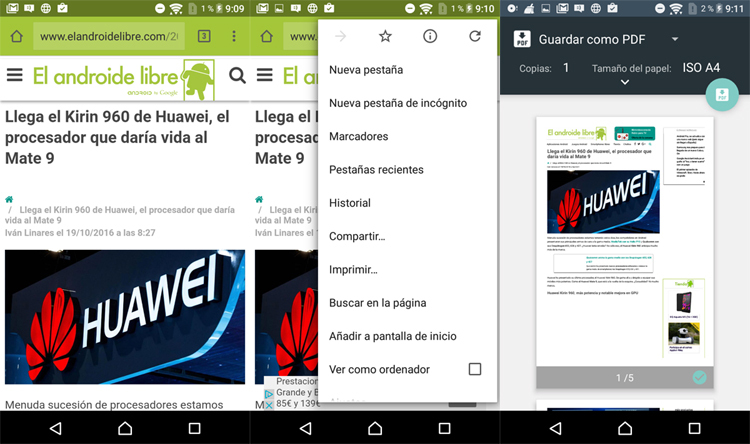Tap the site search magnifier icon
Image resolution: width=750 pixels, height=444 pixels.
click(x=237, y=75)
